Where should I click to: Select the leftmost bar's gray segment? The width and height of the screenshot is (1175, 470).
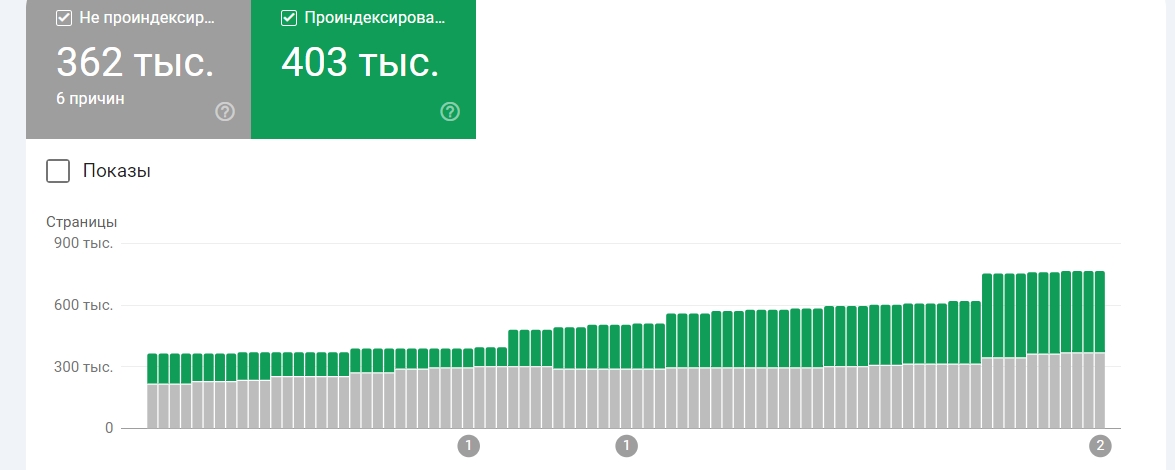click(152, 406)
